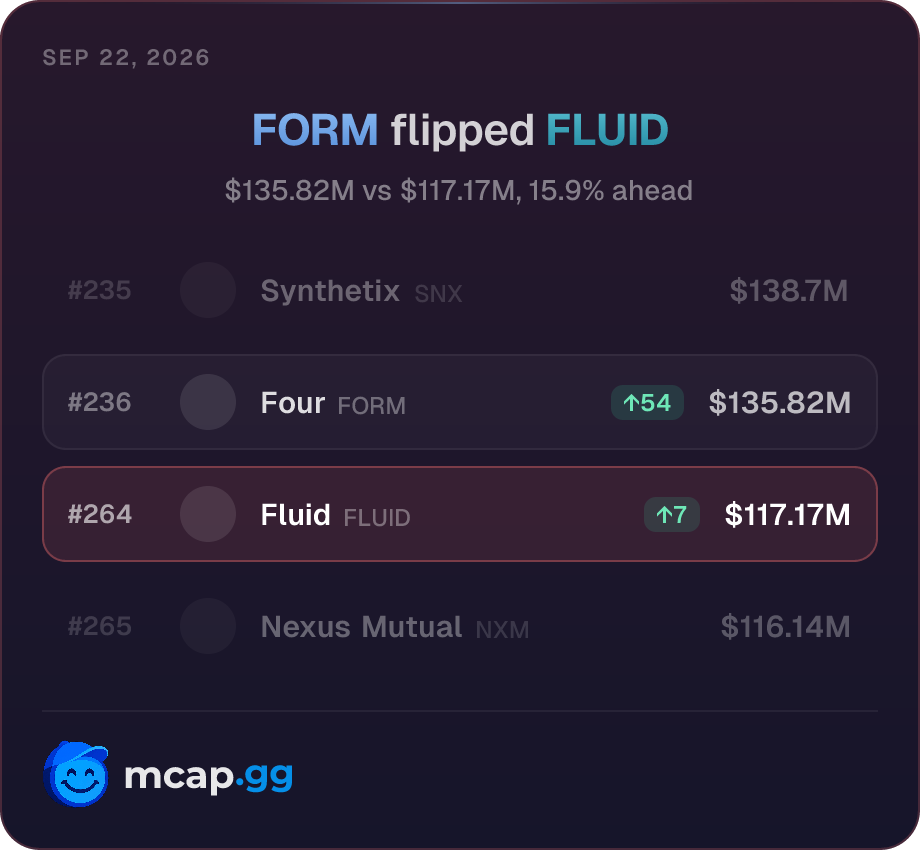Select the highlighted Fluid ranking row

click(x=460, y=514)
